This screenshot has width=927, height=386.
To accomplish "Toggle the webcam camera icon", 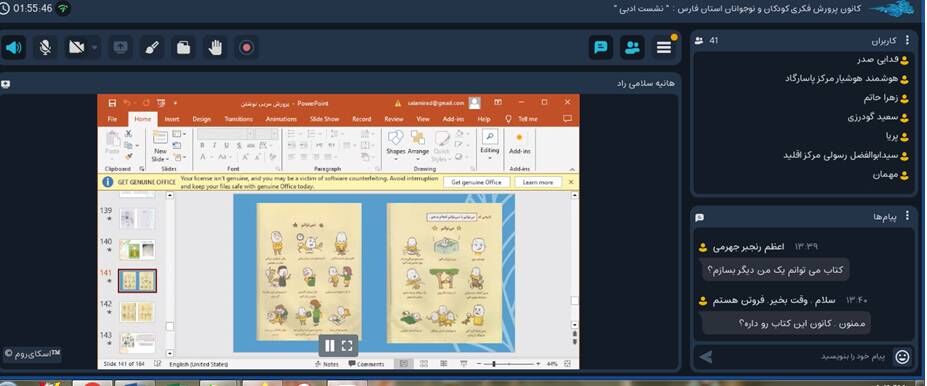I will [76, 47].
